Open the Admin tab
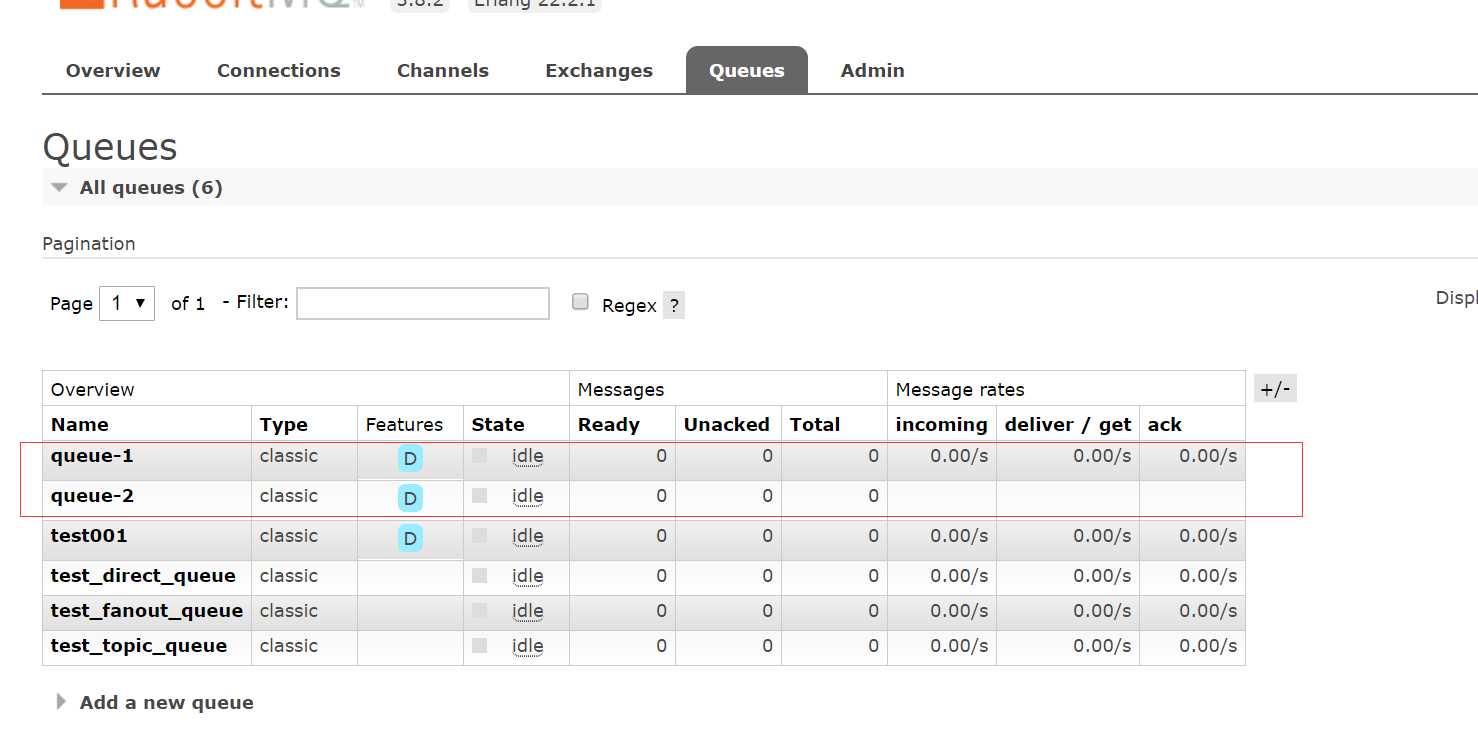This screenshot has height=739, width=1478. 873,70
